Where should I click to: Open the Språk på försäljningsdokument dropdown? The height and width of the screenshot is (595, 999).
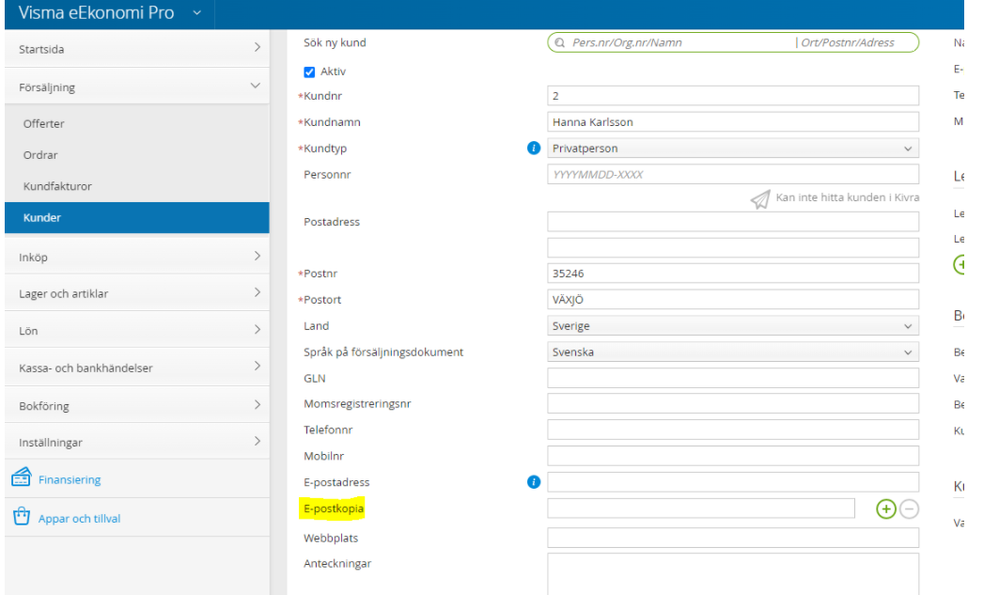(x=732, y=352)
